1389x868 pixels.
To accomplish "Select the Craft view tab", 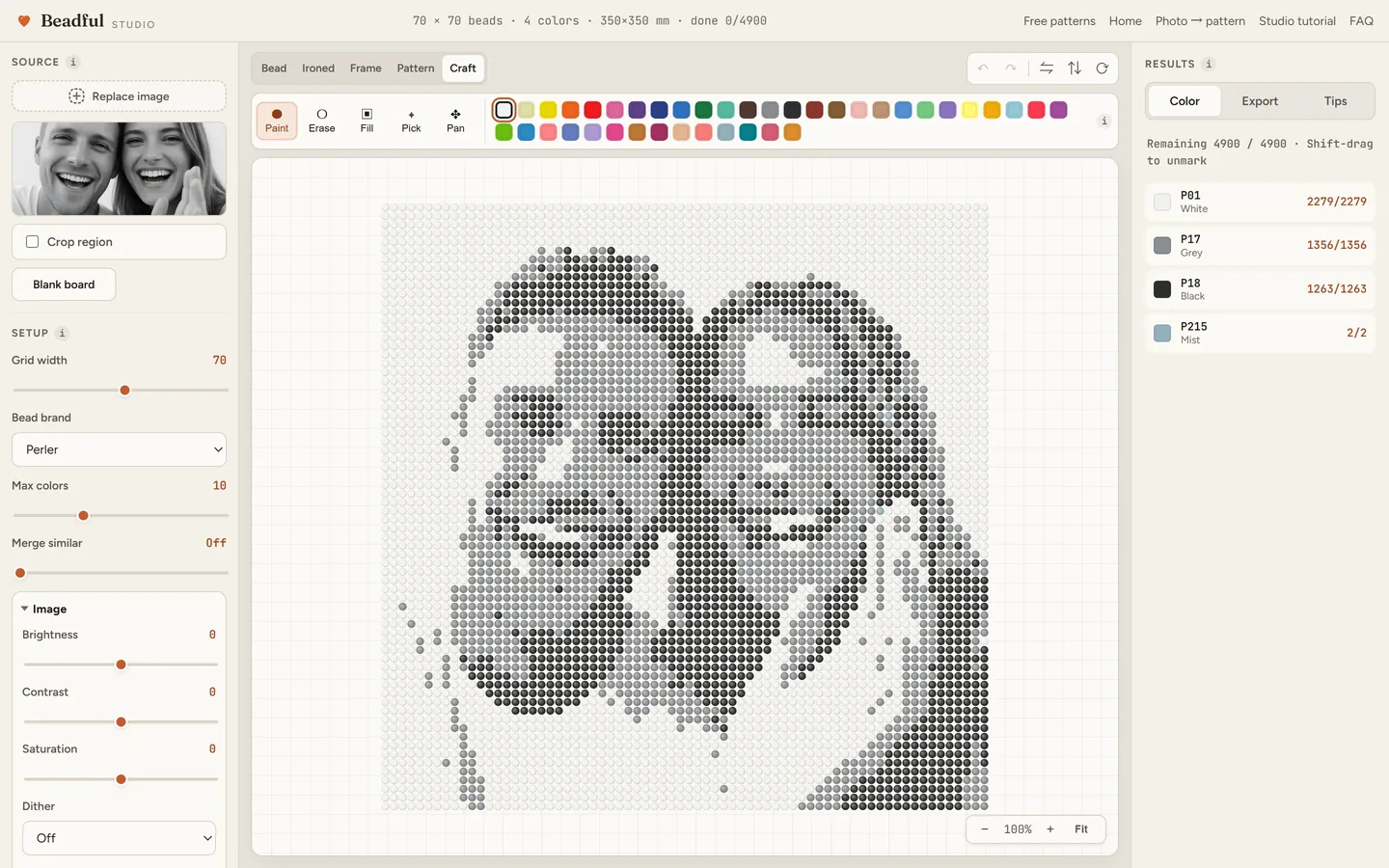I will pos(463,68).
